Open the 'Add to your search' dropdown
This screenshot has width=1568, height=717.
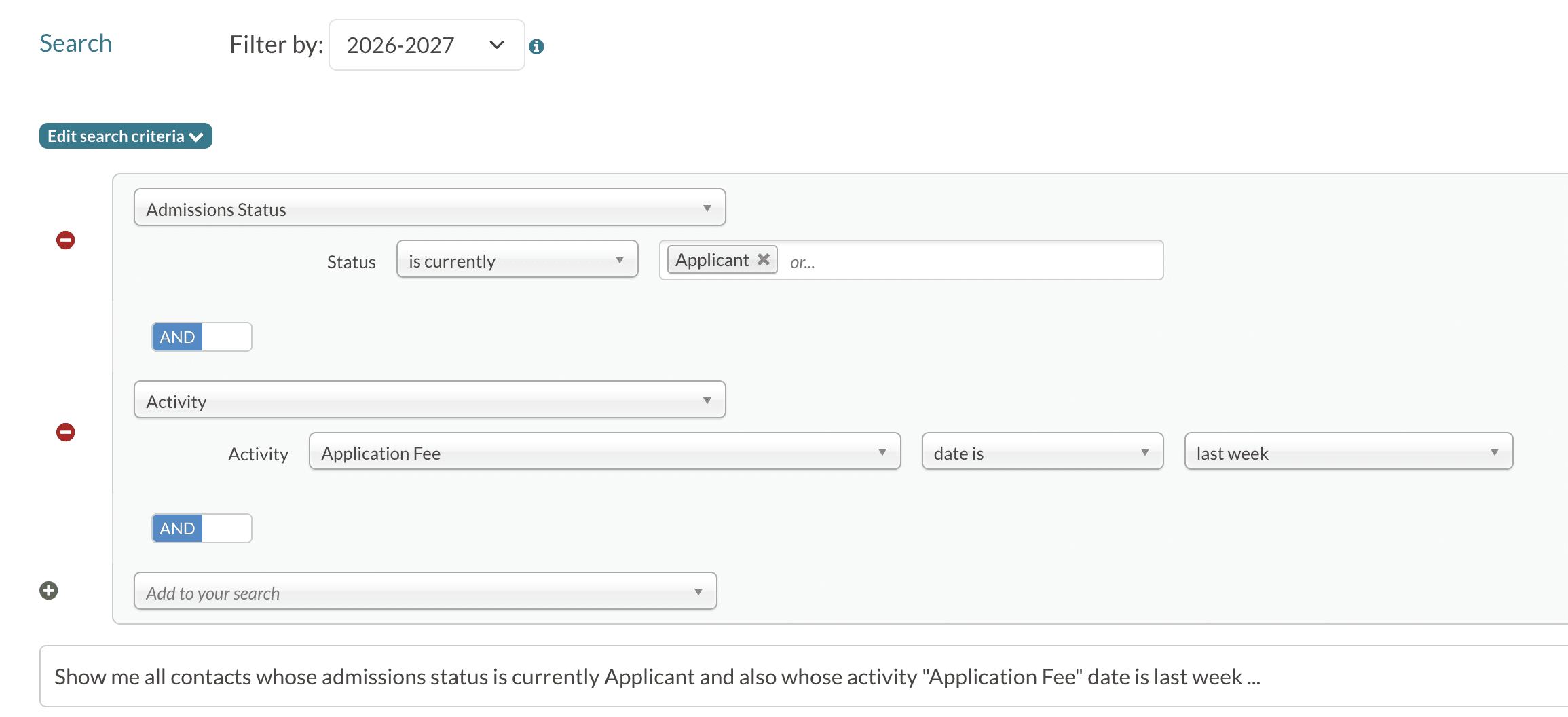425,591
